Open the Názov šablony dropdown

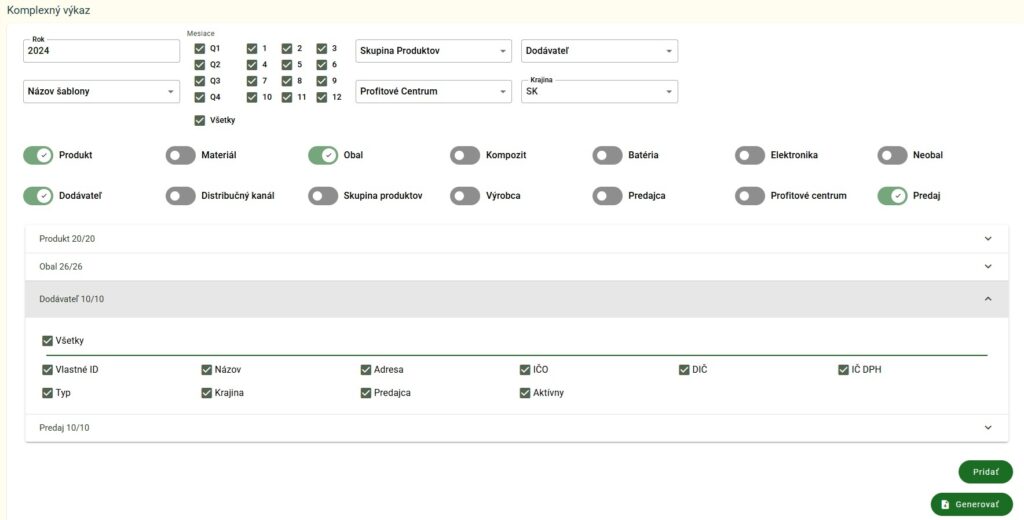101,92
